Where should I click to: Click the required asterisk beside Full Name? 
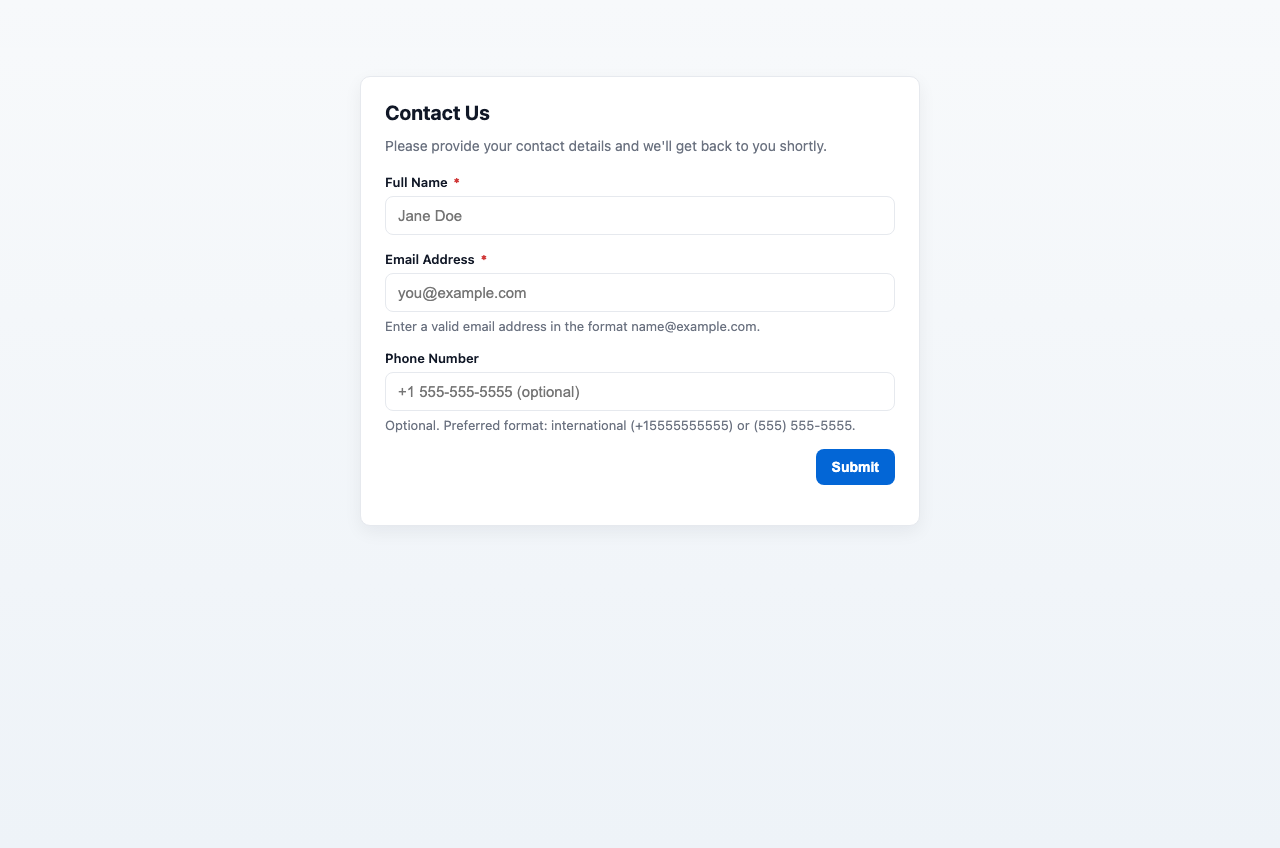[x=456, y=182]
